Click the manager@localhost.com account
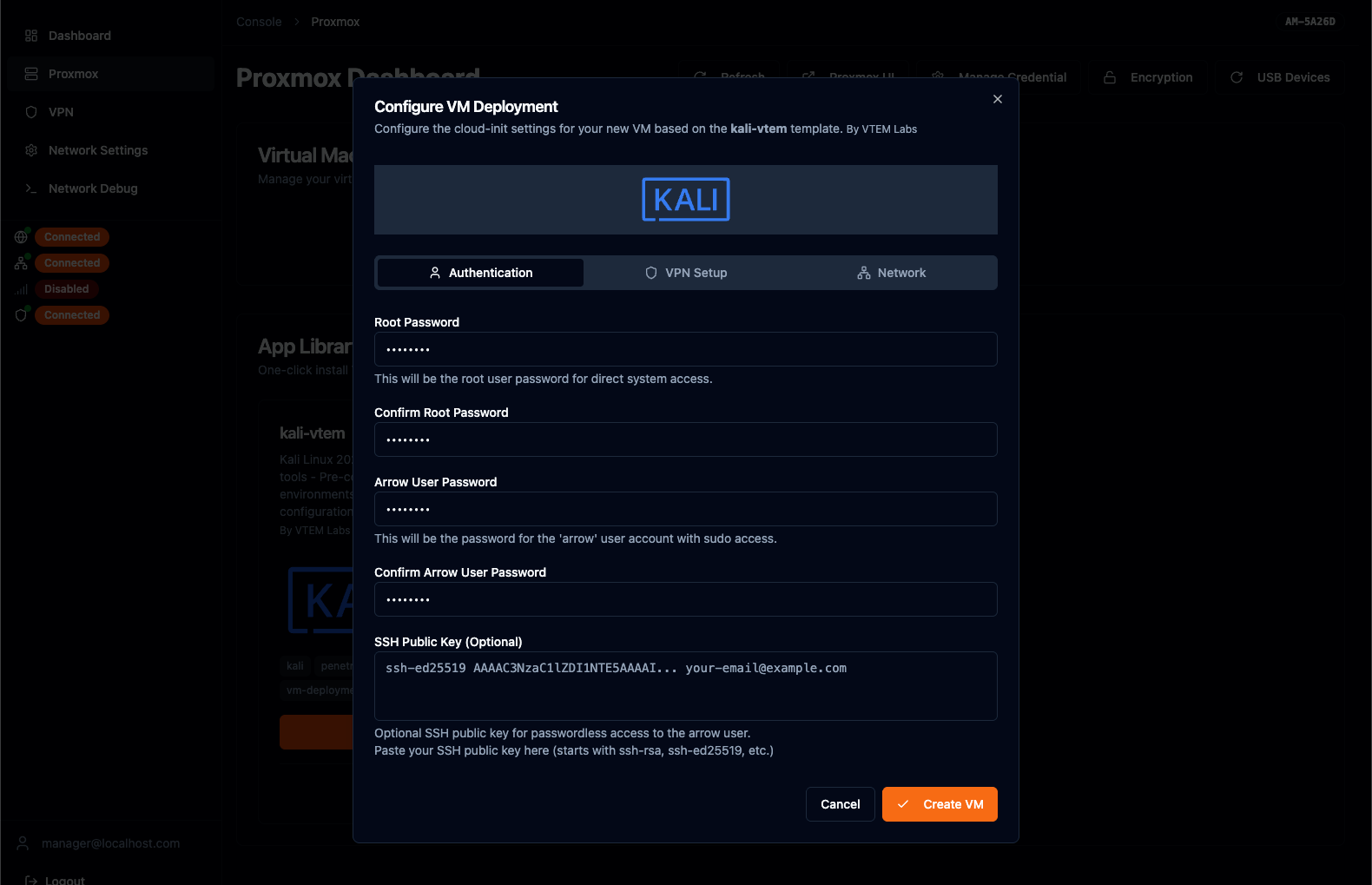The image size is (1372, 885). click(x=110, y=843)
